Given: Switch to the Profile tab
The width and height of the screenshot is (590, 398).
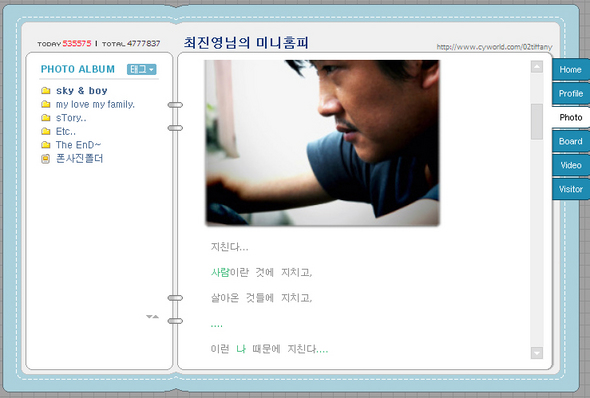Looking at the screenshot, I should point(570,93).
